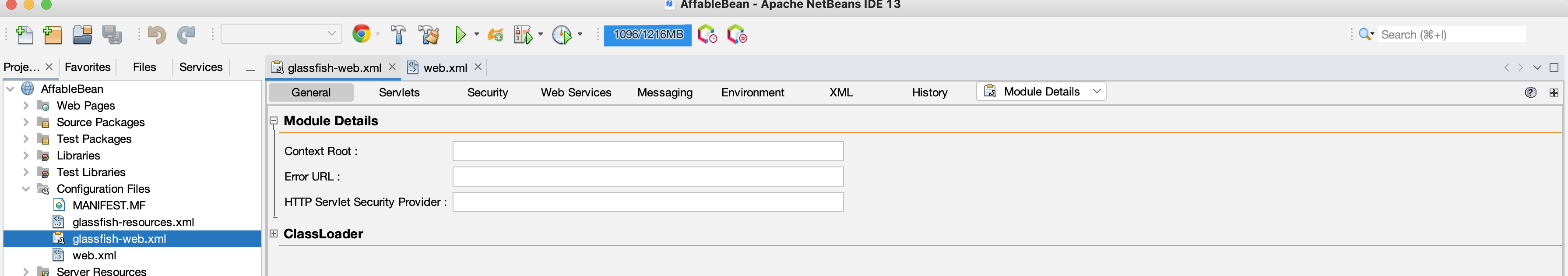This screenshot has width=1568, height=276.
Task: Click the Apply Code Changes icon
Action: coord(496,35)
